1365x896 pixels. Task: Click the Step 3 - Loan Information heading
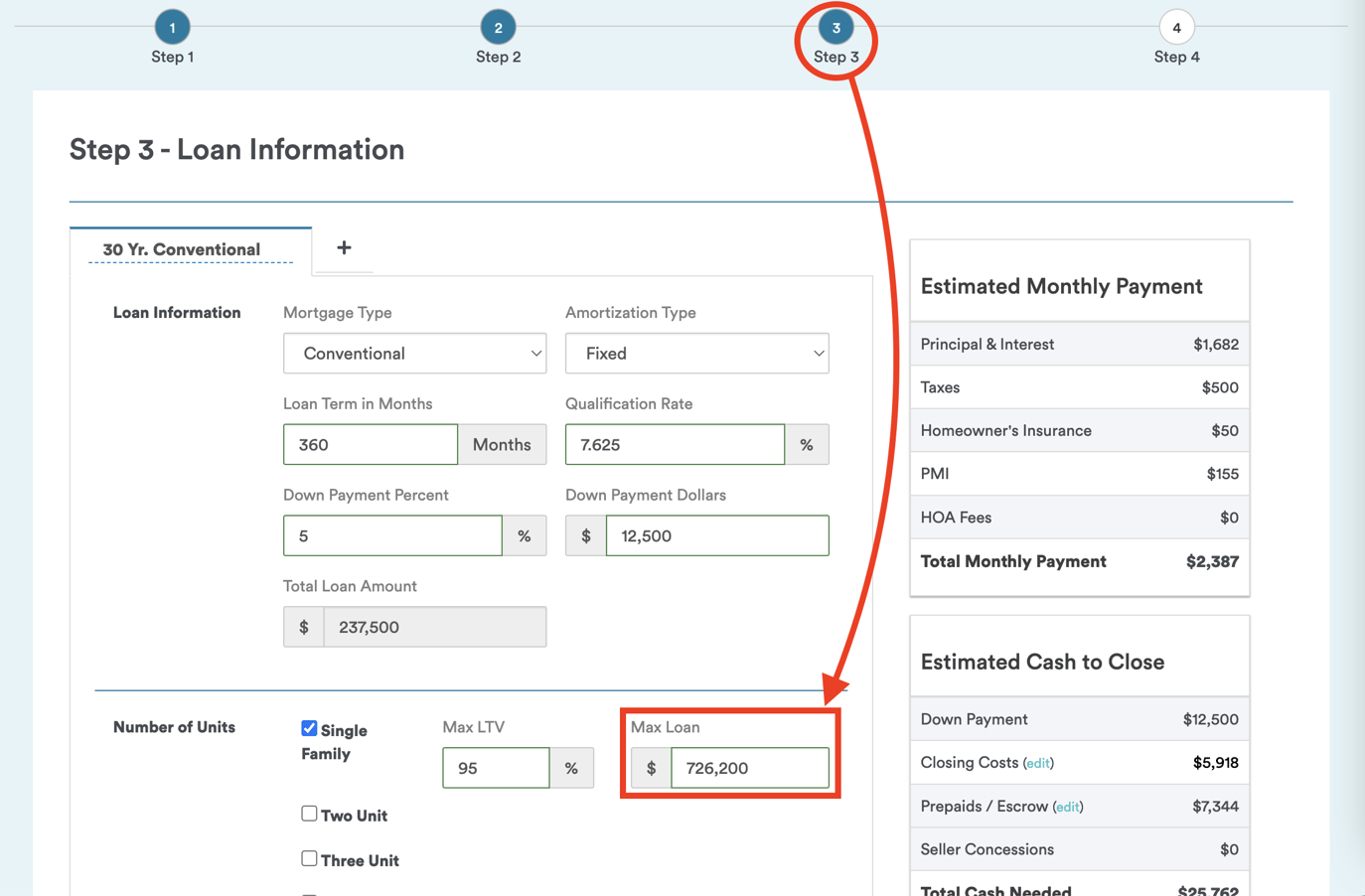(x=235, y=149)
